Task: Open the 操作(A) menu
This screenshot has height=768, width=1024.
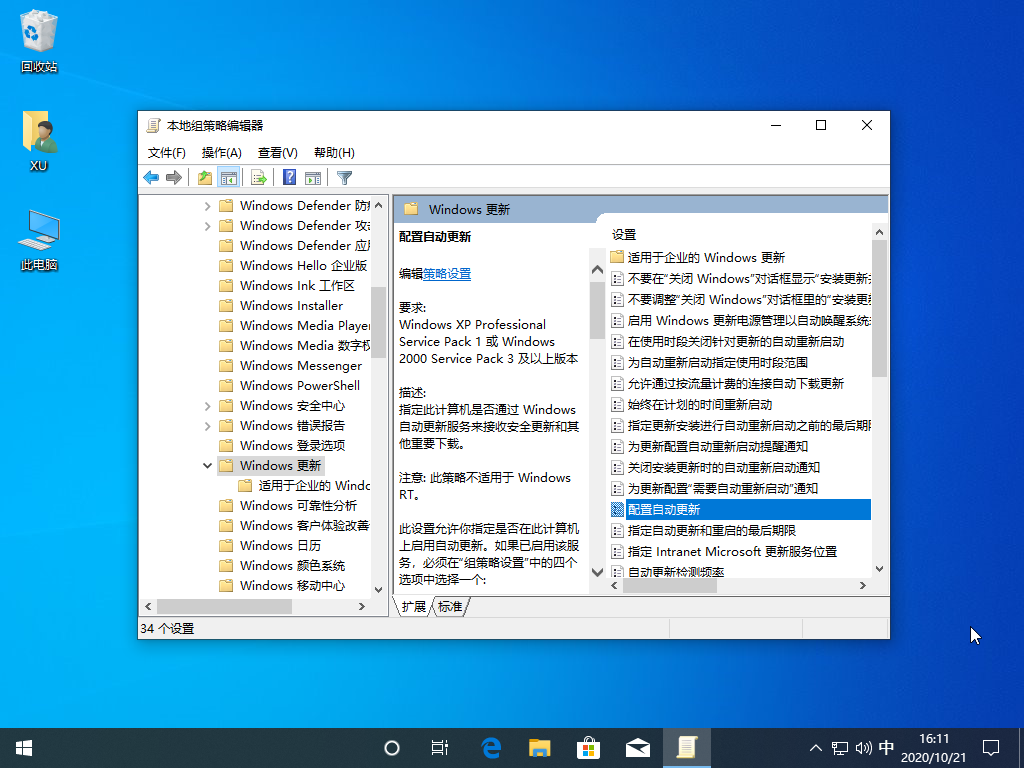Action: coord(221,153)
